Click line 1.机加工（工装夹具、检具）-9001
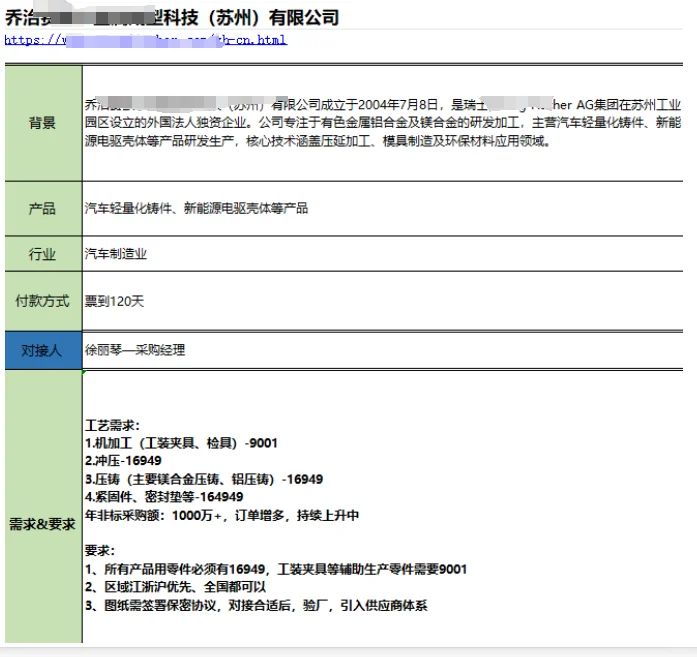 pos(181,443)
